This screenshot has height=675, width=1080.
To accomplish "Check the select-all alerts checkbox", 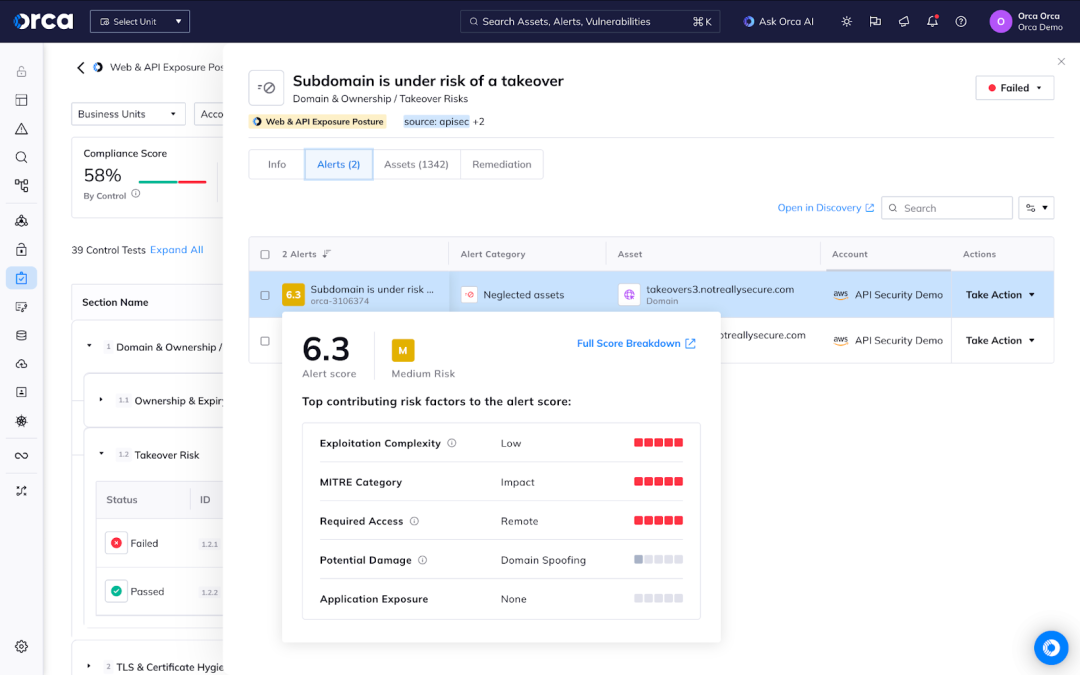I will click(265, 254).
